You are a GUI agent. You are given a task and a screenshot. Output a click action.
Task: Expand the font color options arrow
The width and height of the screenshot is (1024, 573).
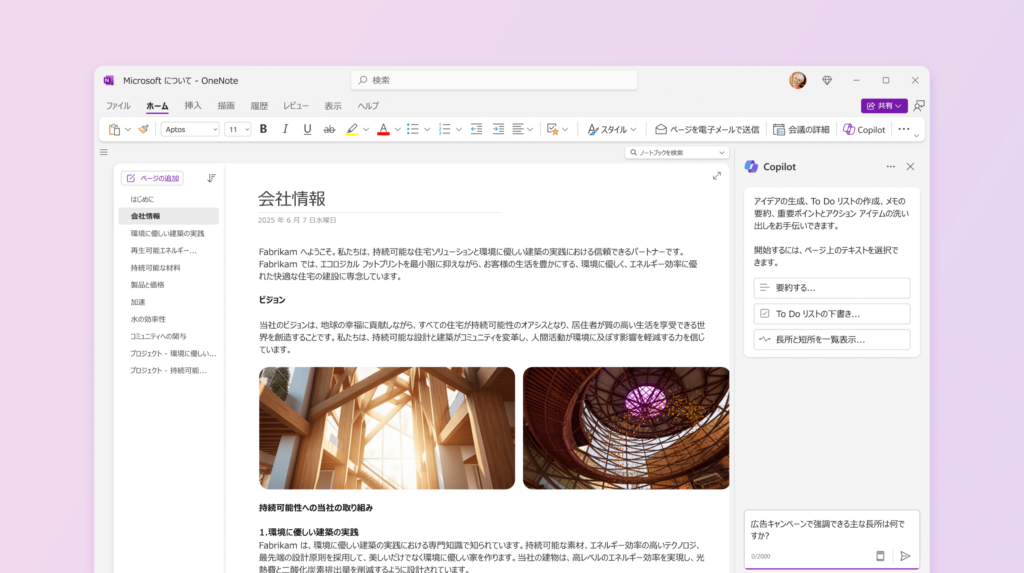pos(397,129)
